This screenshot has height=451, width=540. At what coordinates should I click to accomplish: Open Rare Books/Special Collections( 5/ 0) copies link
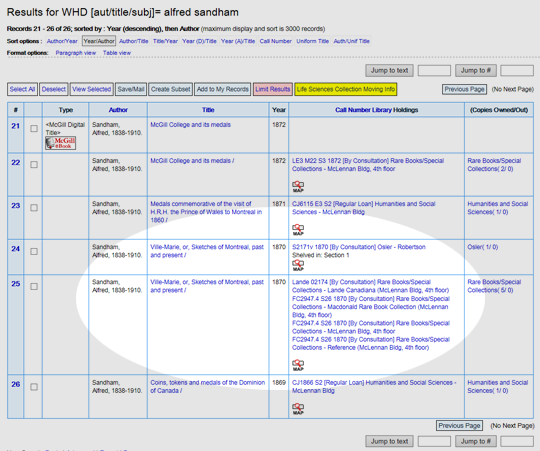[x=494, y=286]
